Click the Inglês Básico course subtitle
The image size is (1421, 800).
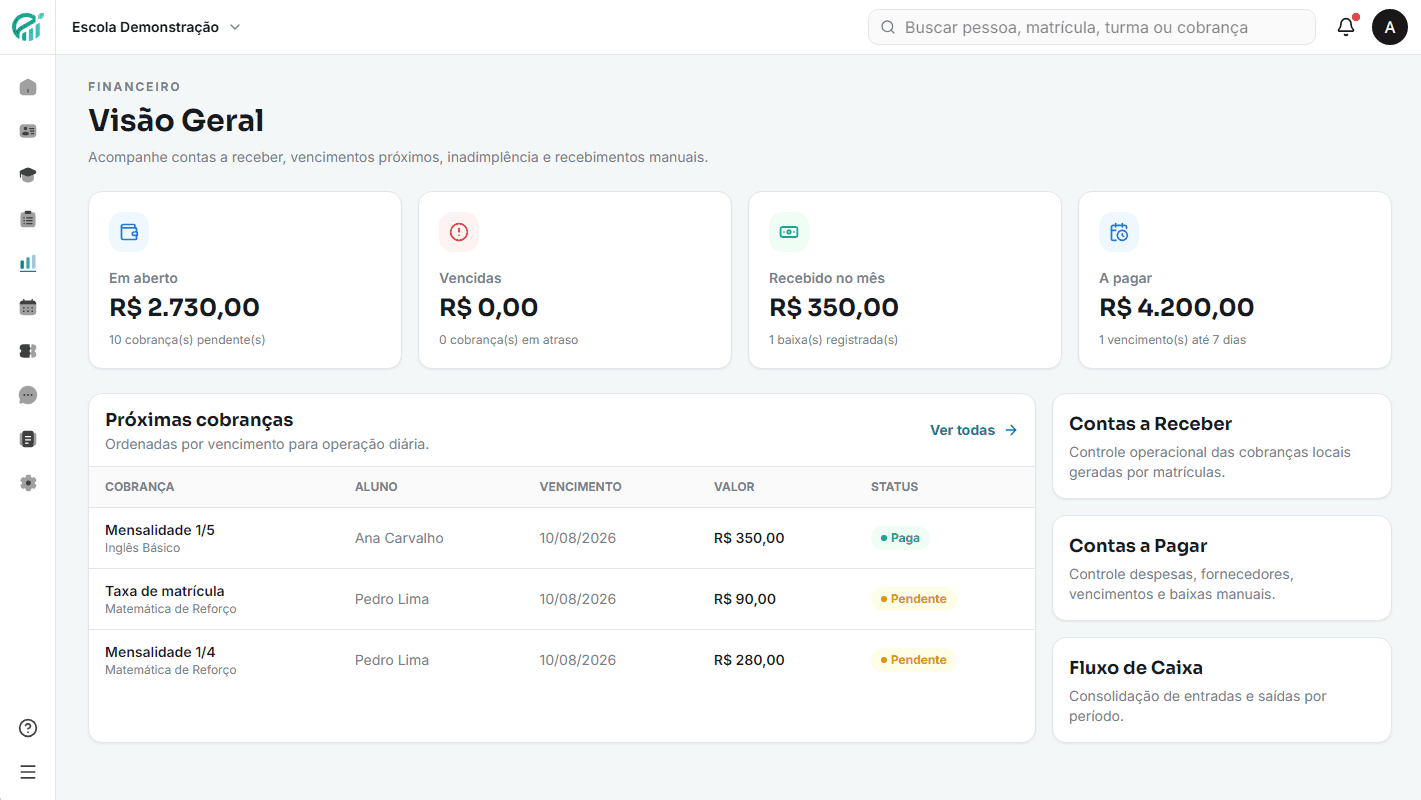(x=143, y=548)
